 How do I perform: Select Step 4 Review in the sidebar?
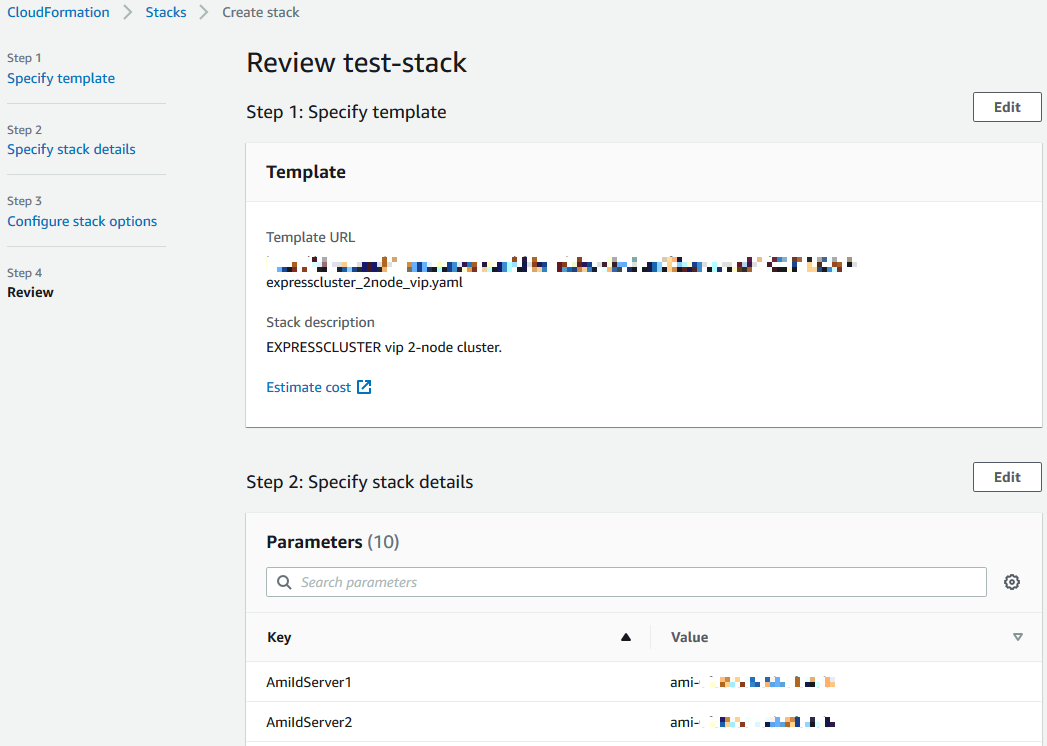(x=30, y=292)
